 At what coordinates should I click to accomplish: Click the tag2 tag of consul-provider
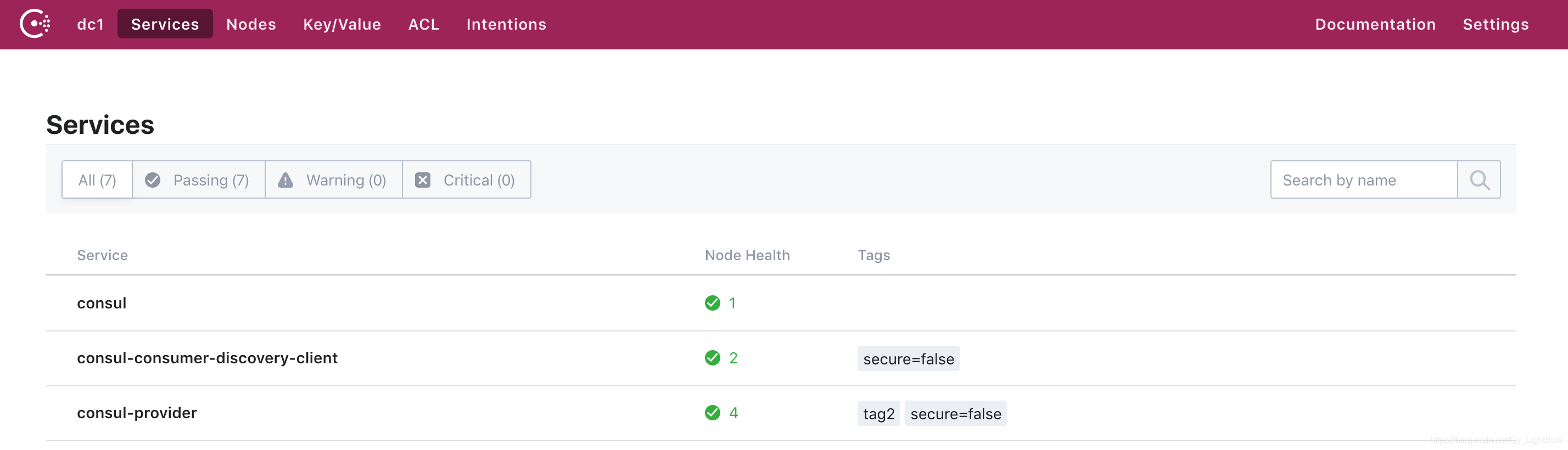[x=878, y=414]
